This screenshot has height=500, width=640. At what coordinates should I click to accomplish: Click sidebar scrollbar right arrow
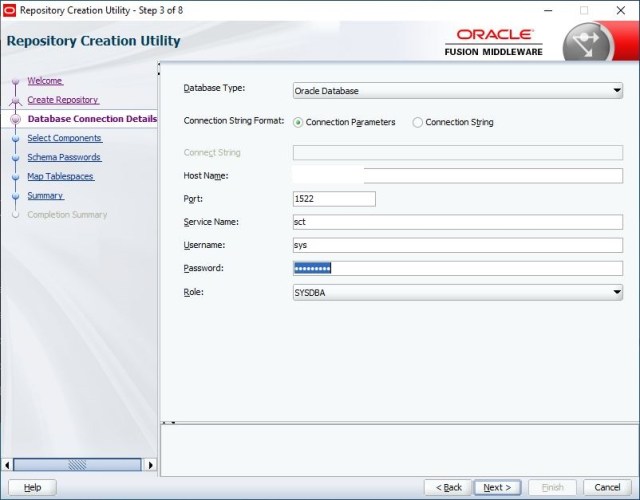[x=150, y=465]
